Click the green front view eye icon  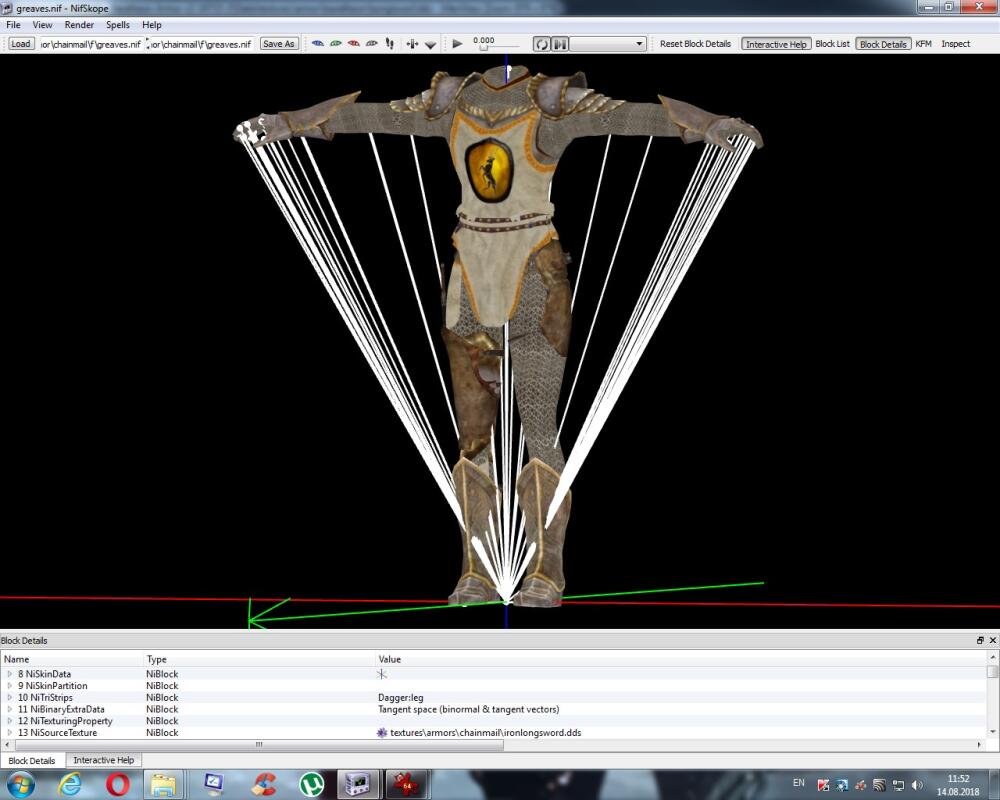pos(335,44)
